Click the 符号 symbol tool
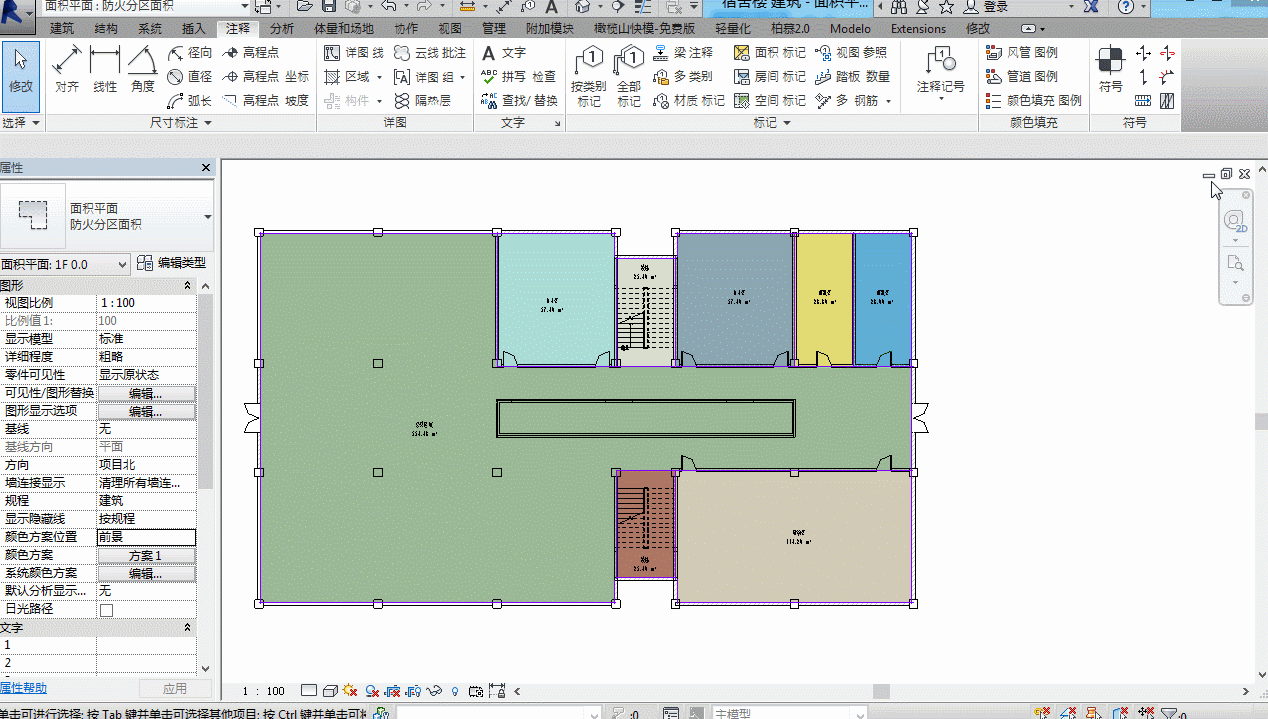 pyautogui.click(x=1111, y=70)
